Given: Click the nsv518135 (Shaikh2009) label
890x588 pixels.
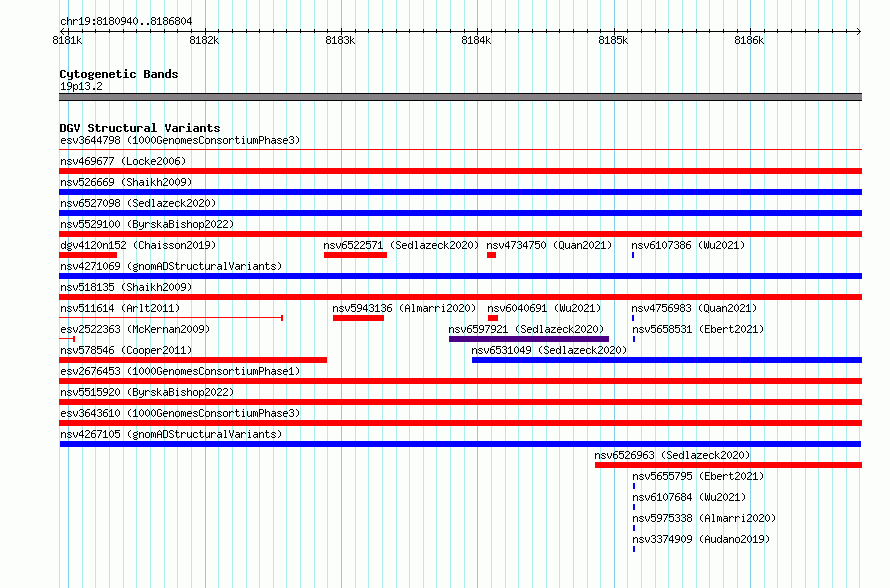Looking at the screenshot, I should coord(126,287).
